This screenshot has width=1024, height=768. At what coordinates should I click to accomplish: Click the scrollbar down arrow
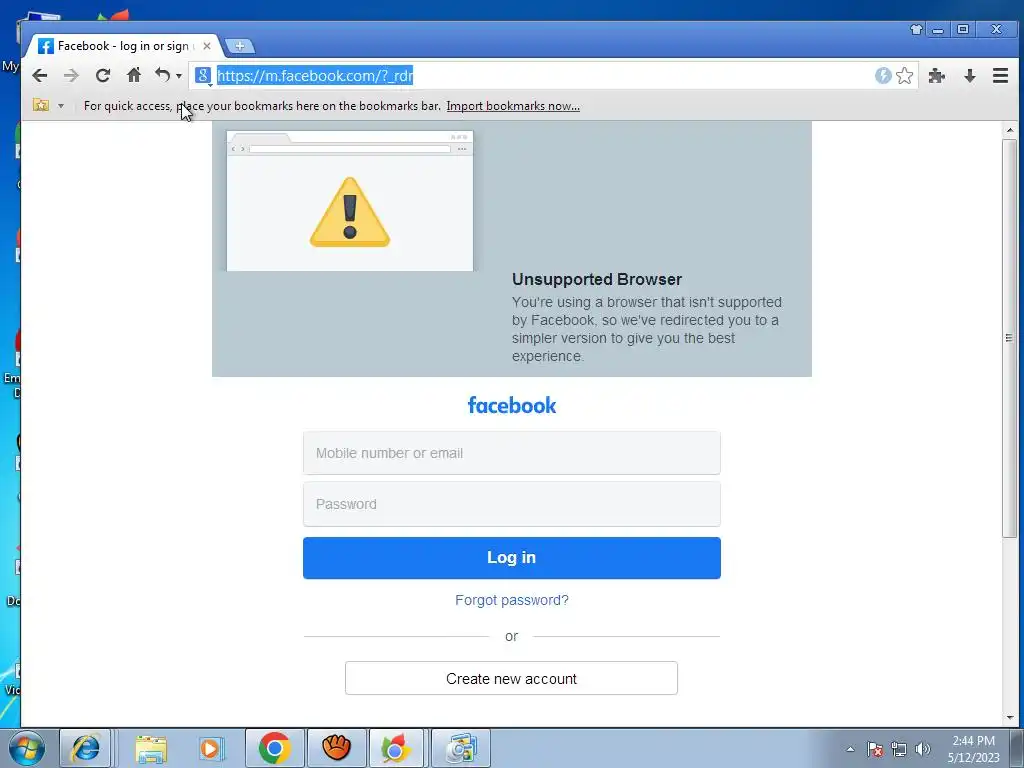[x=1010, y=718]
